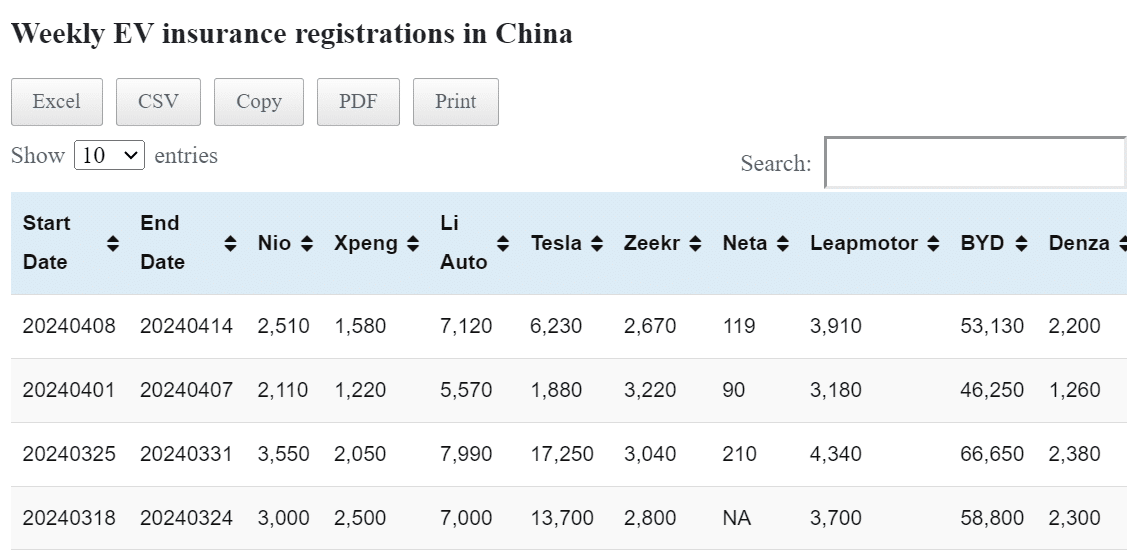Sort the Denza column icon
Image resolution: width=1134 pixels, height=554 pixels.
[1124, 243]
